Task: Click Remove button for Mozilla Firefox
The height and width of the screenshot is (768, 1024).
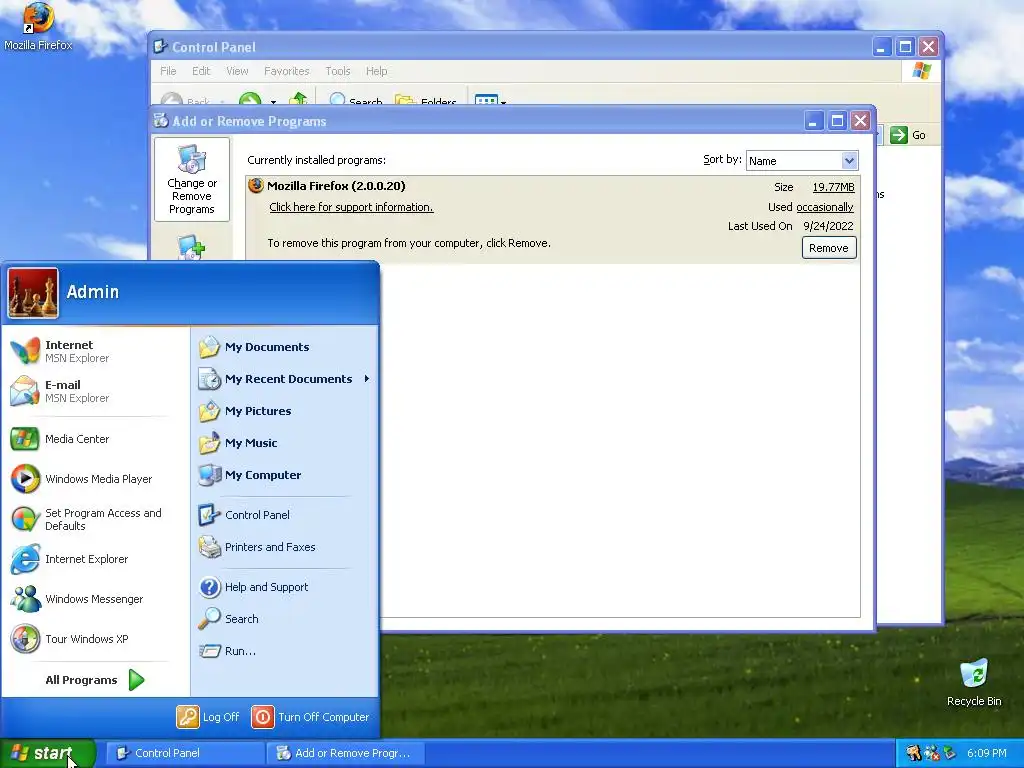Action: point(829,248)
